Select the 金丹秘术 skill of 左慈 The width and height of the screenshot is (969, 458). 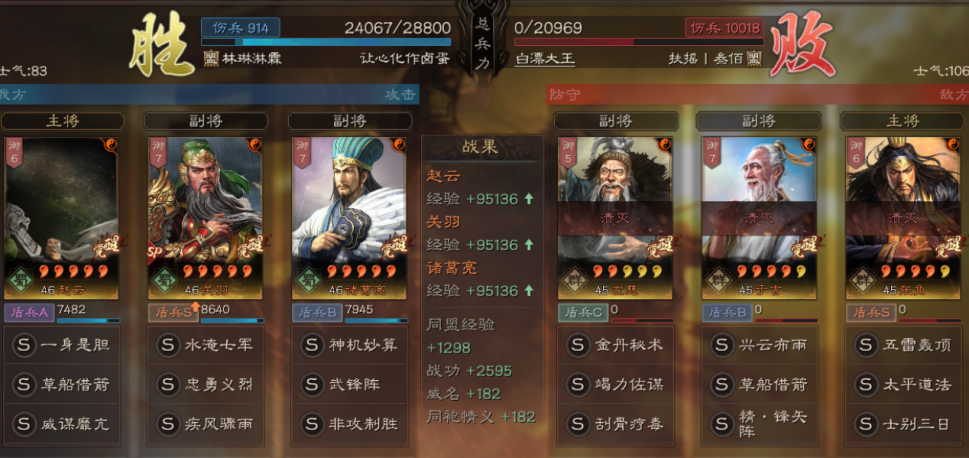coord(616,345)
